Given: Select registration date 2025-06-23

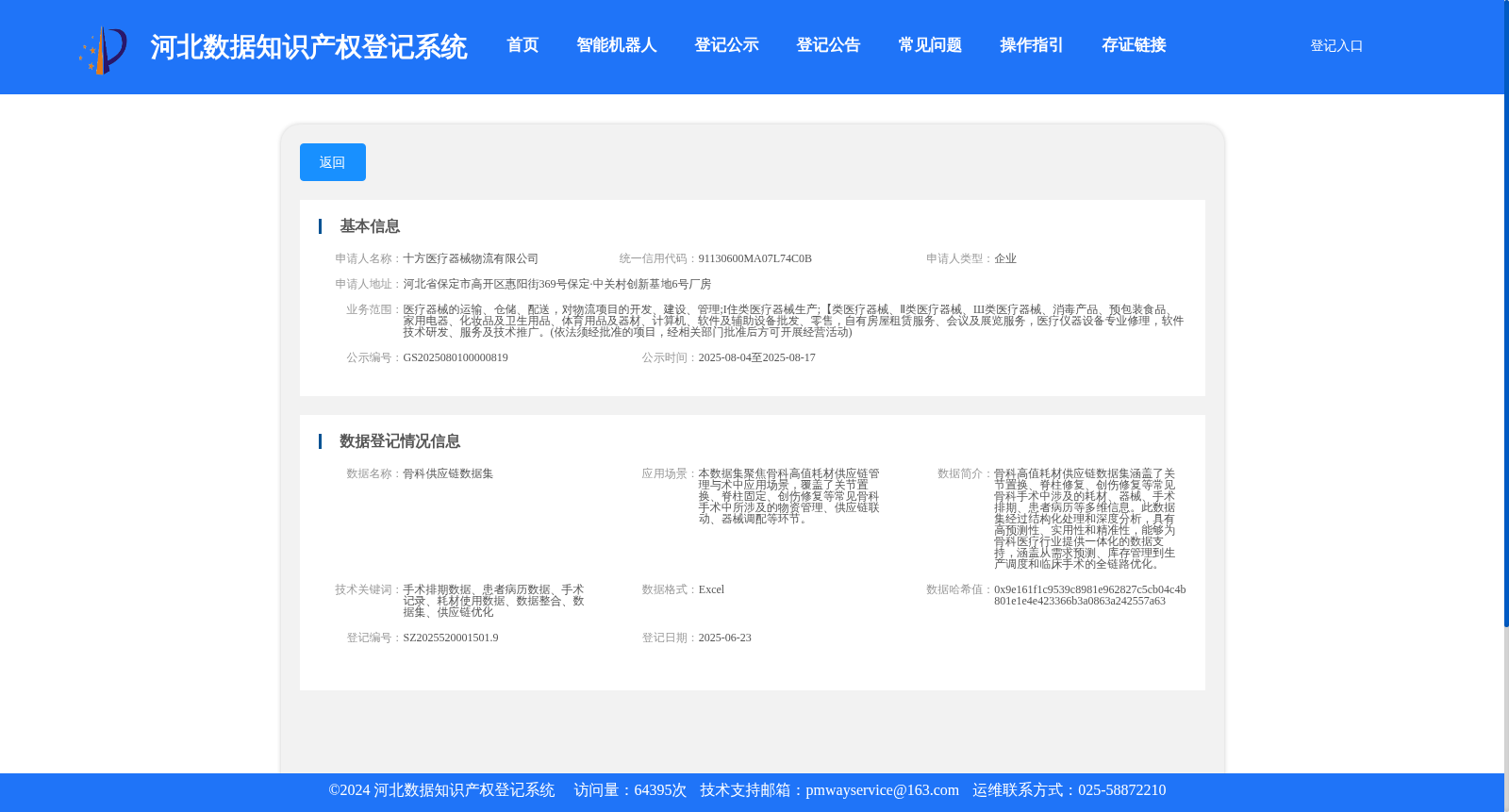Looking at the screenshot, I should click(x=724, y=638).
